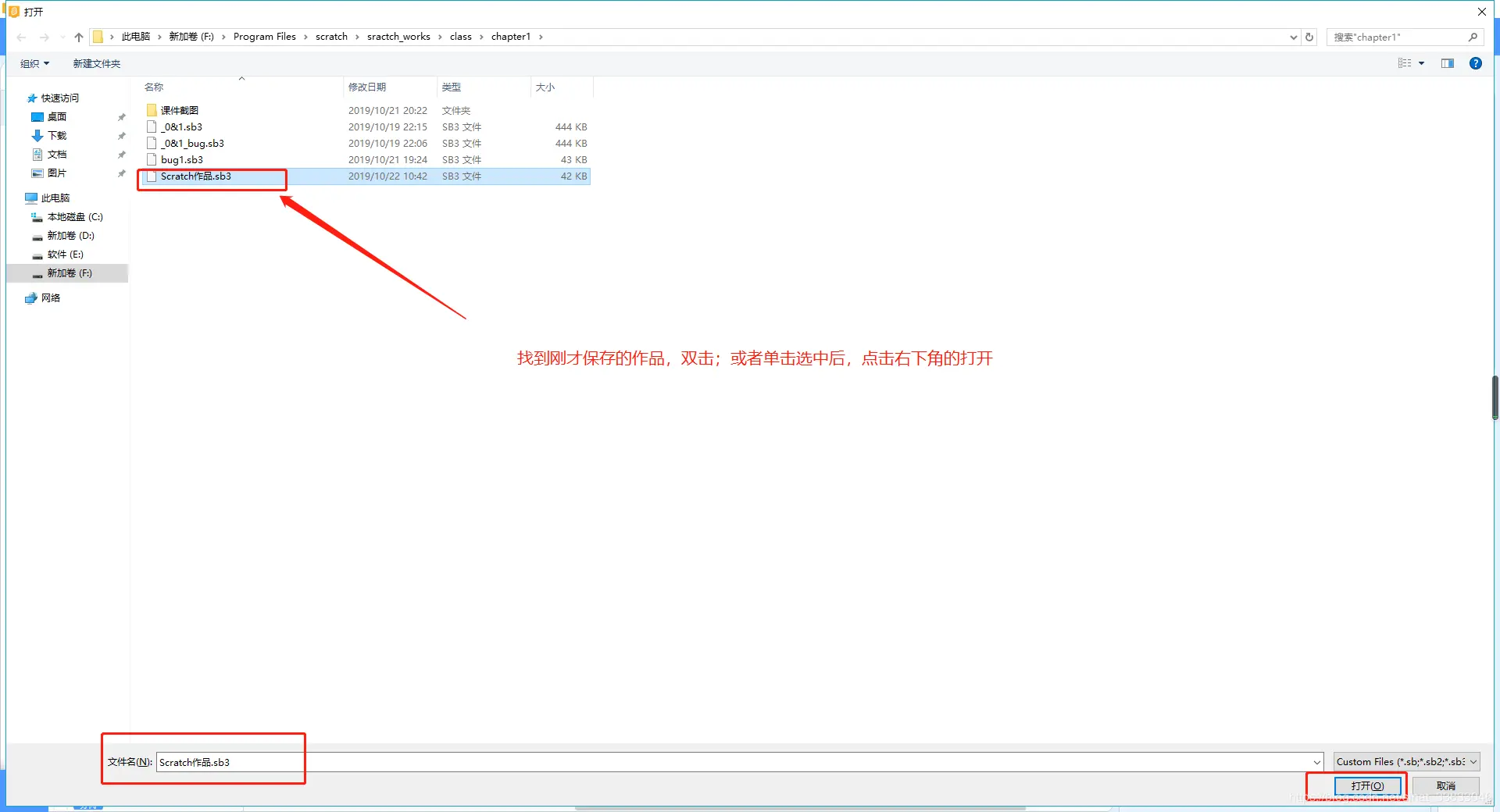
Task: Select the Scratch作品.sb3 file
Action: tap(366, 176)
